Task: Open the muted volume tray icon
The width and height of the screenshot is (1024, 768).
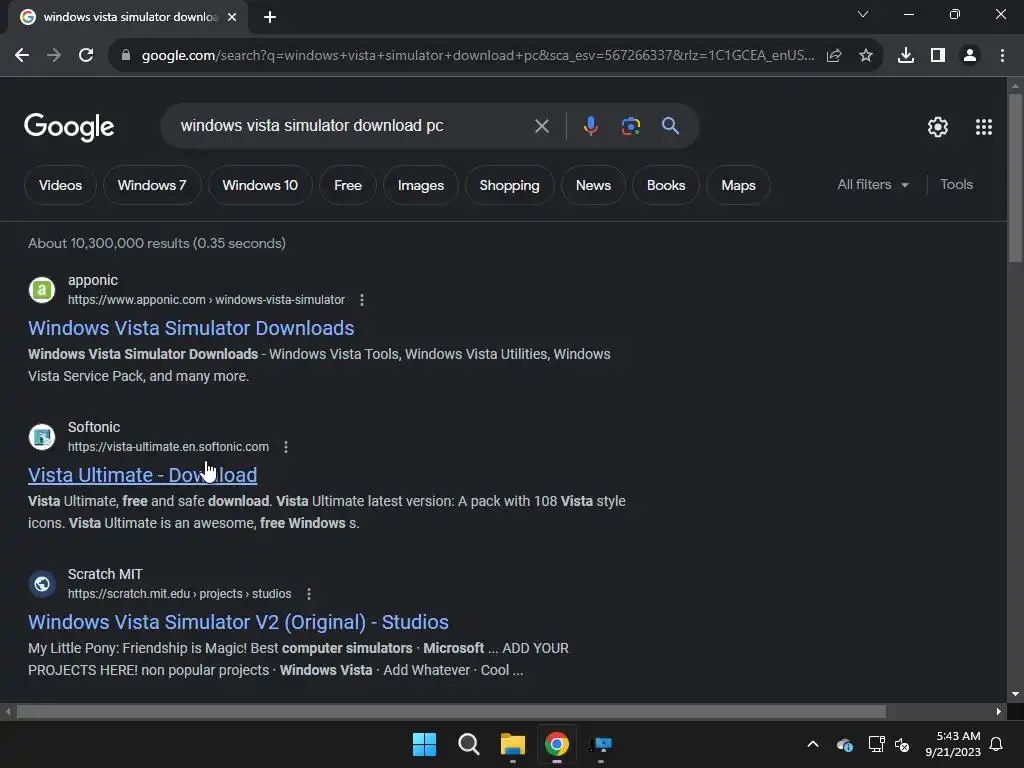Action: click(x=902, y=744)
